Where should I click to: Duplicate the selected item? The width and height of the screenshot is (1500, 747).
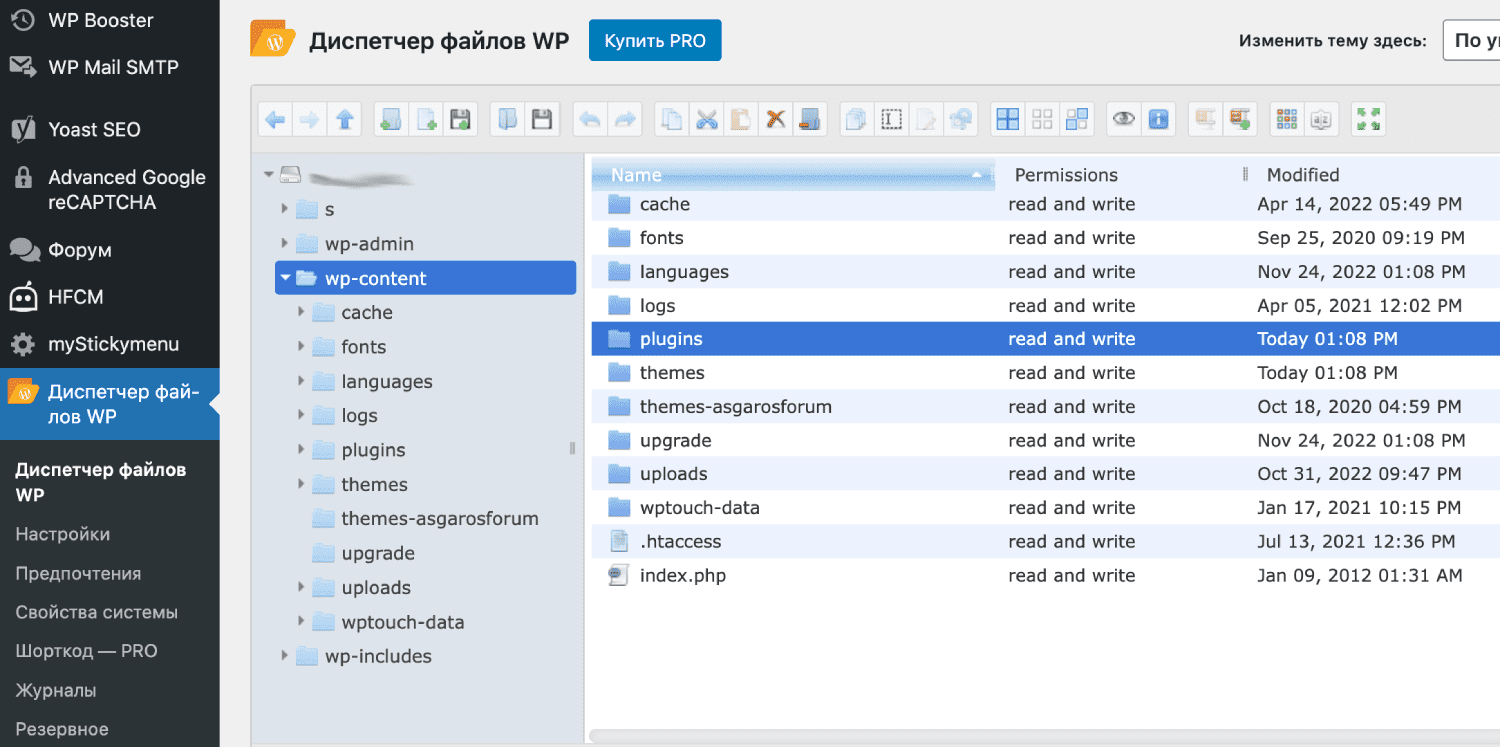pos(856,120)
